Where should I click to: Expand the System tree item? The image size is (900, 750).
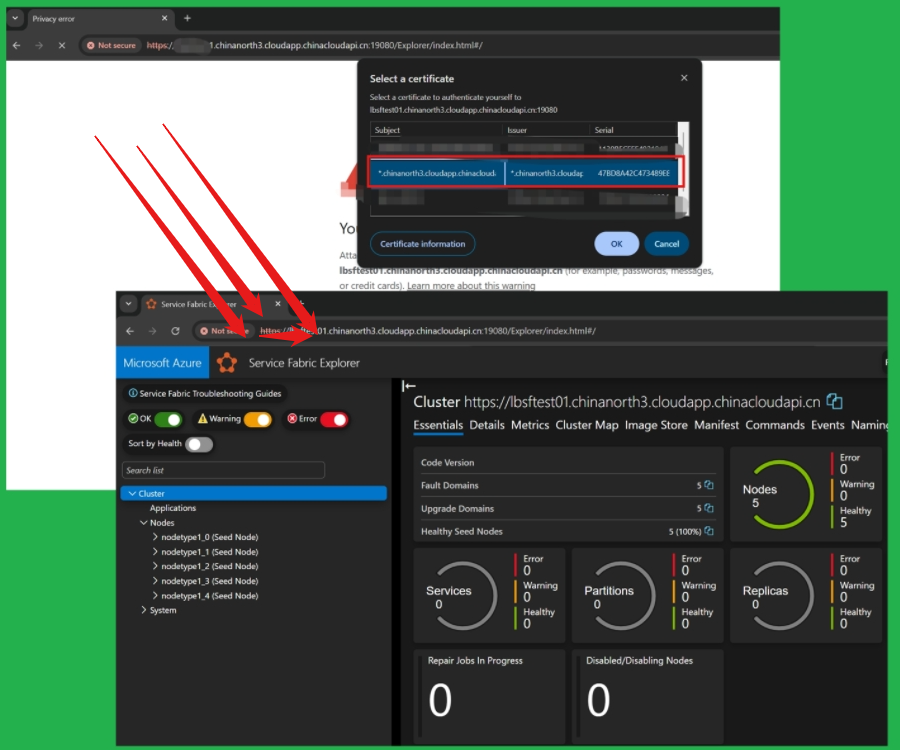143,610
